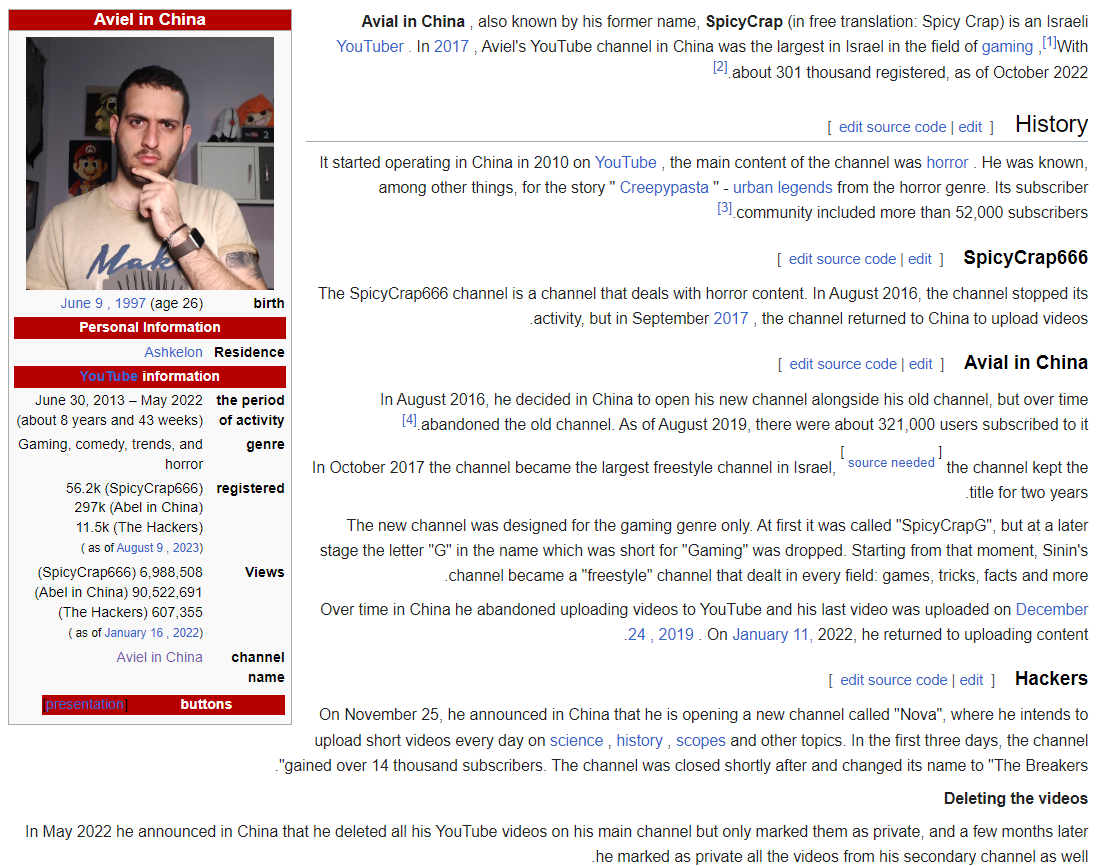Jump to footnote reference [3]
1119x866 pixels.
coord(724,208)
